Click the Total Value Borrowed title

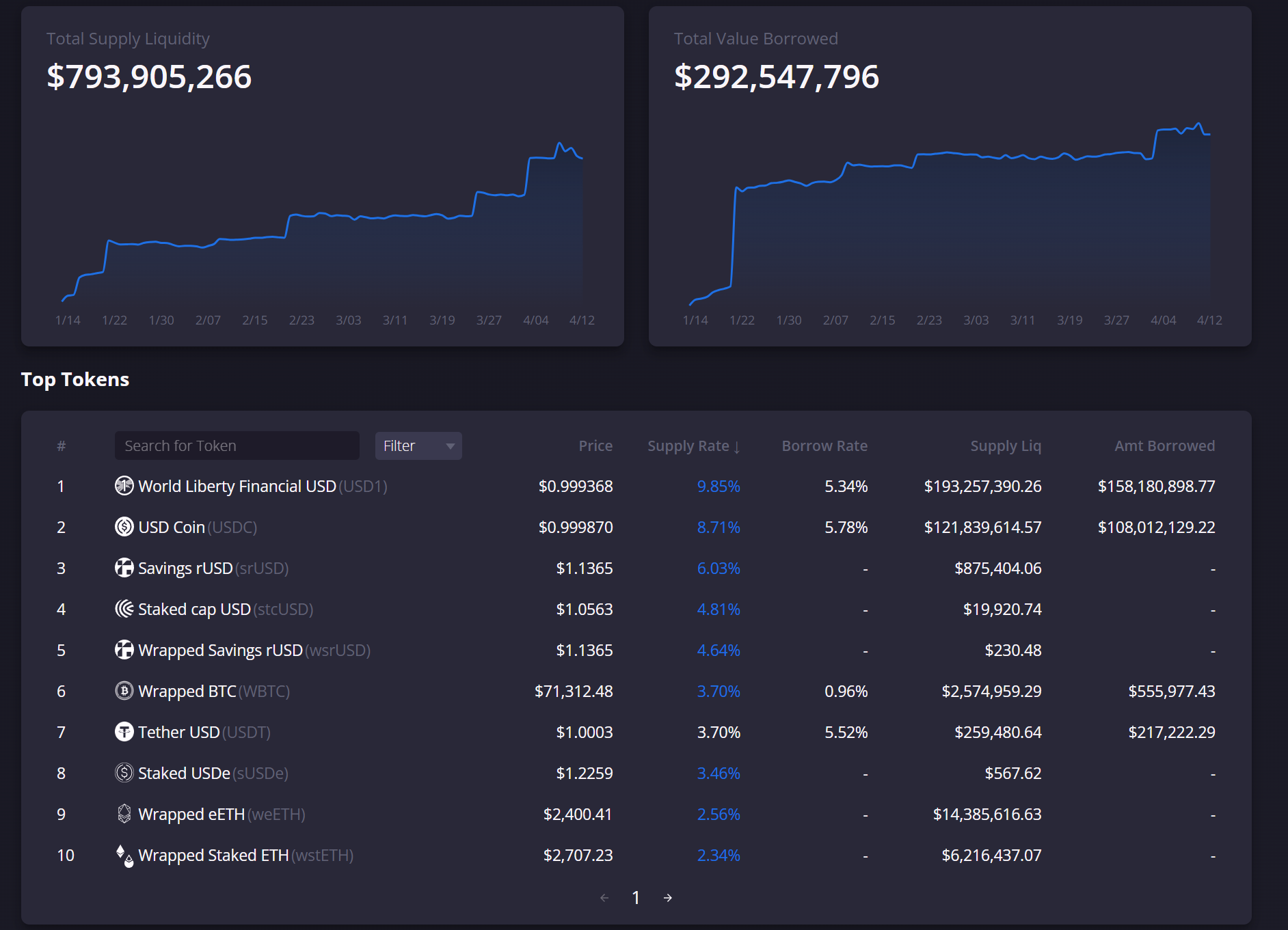point(755,39)
